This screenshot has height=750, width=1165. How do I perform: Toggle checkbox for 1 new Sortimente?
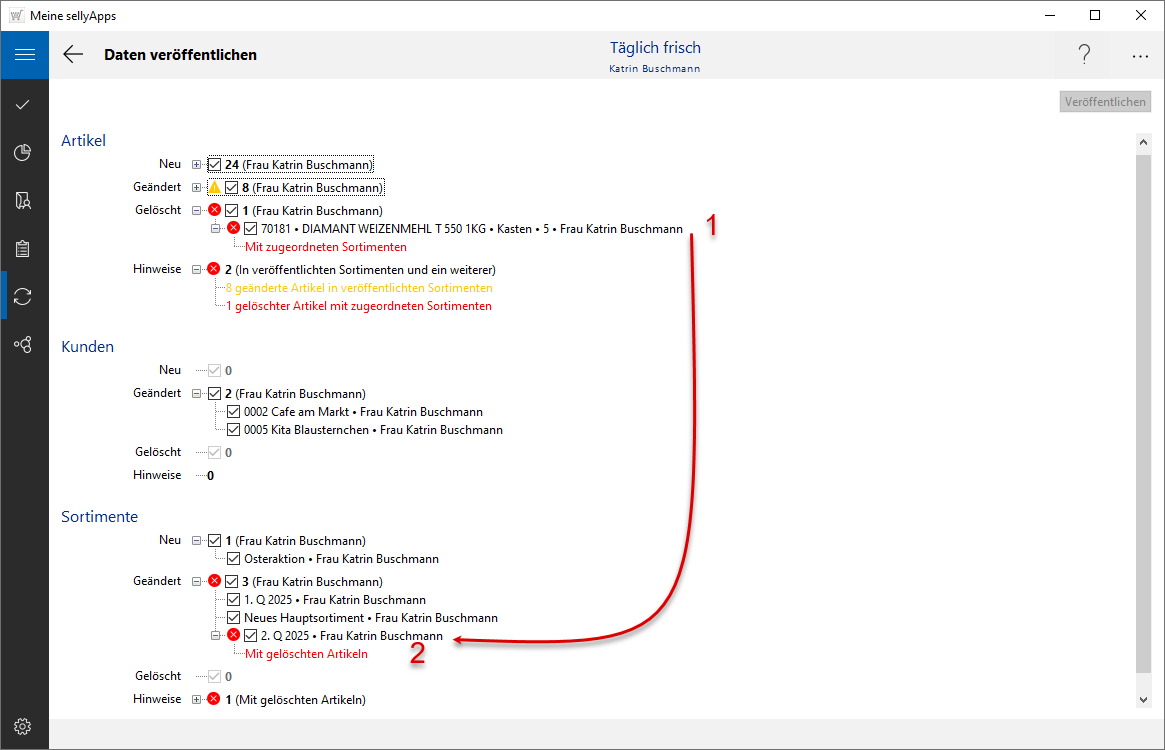(x=215, y=540)
